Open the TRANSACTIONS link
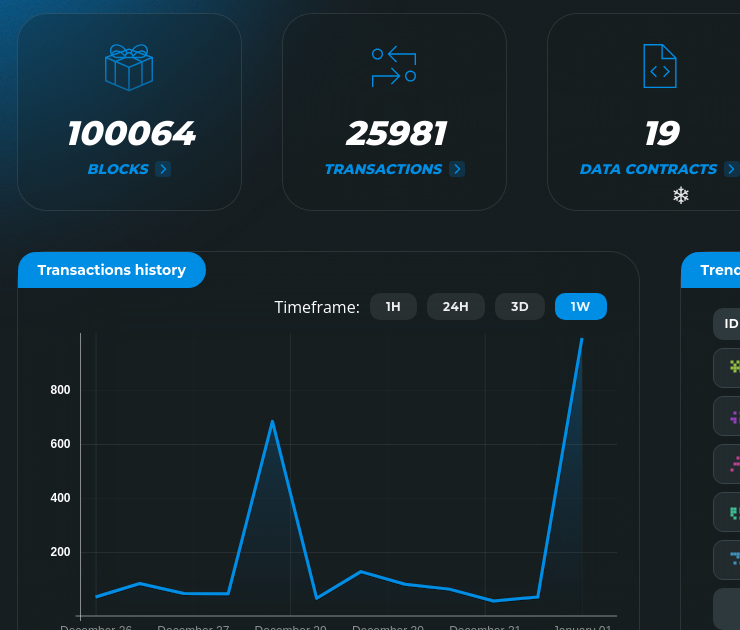740x630 pixels. tap(383, 169)
